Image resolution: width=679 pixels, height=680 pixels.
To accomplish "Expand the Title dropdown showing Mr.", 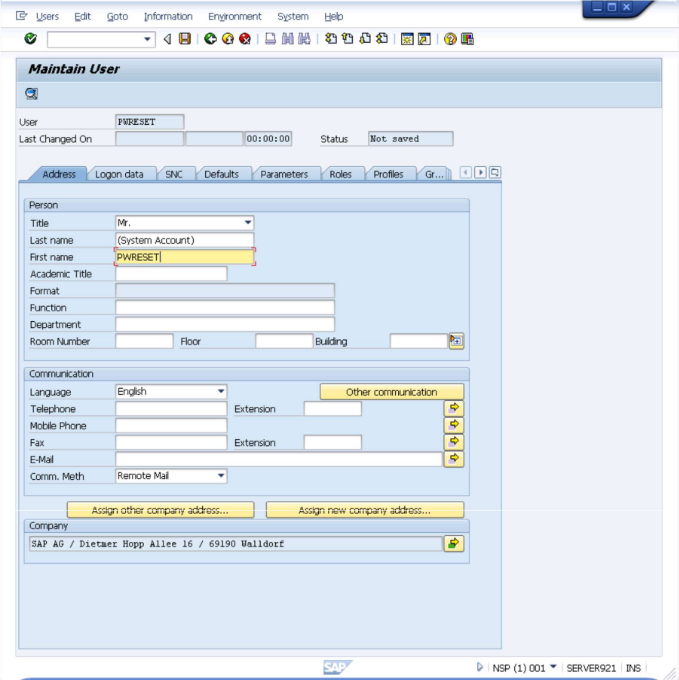I will (248, 223).
